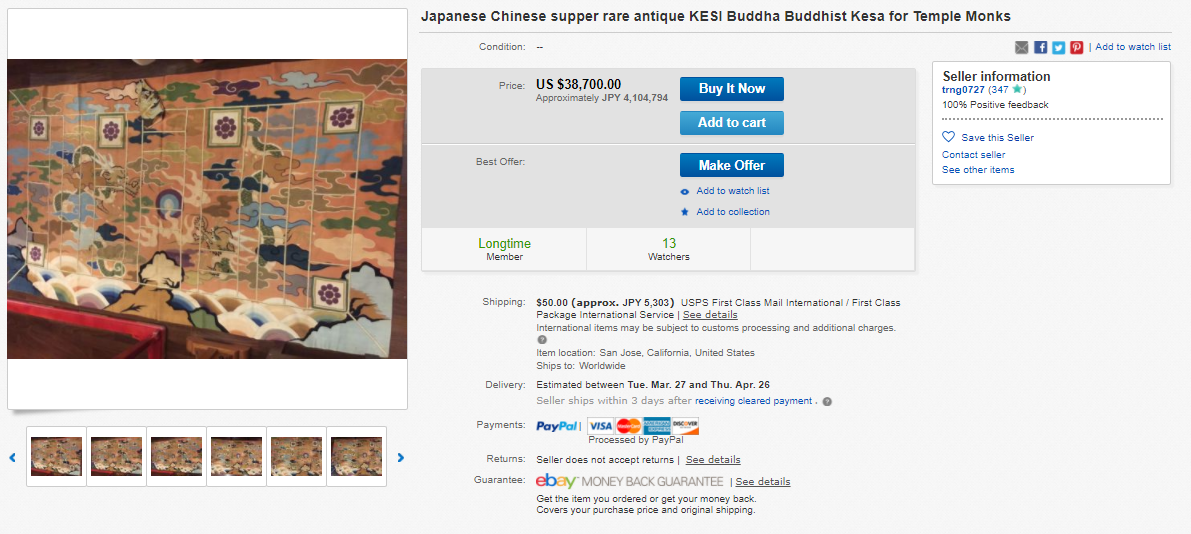Open help icon under customs charges note
Viewport: 1191px width, 534px height.
coord(542,340)
